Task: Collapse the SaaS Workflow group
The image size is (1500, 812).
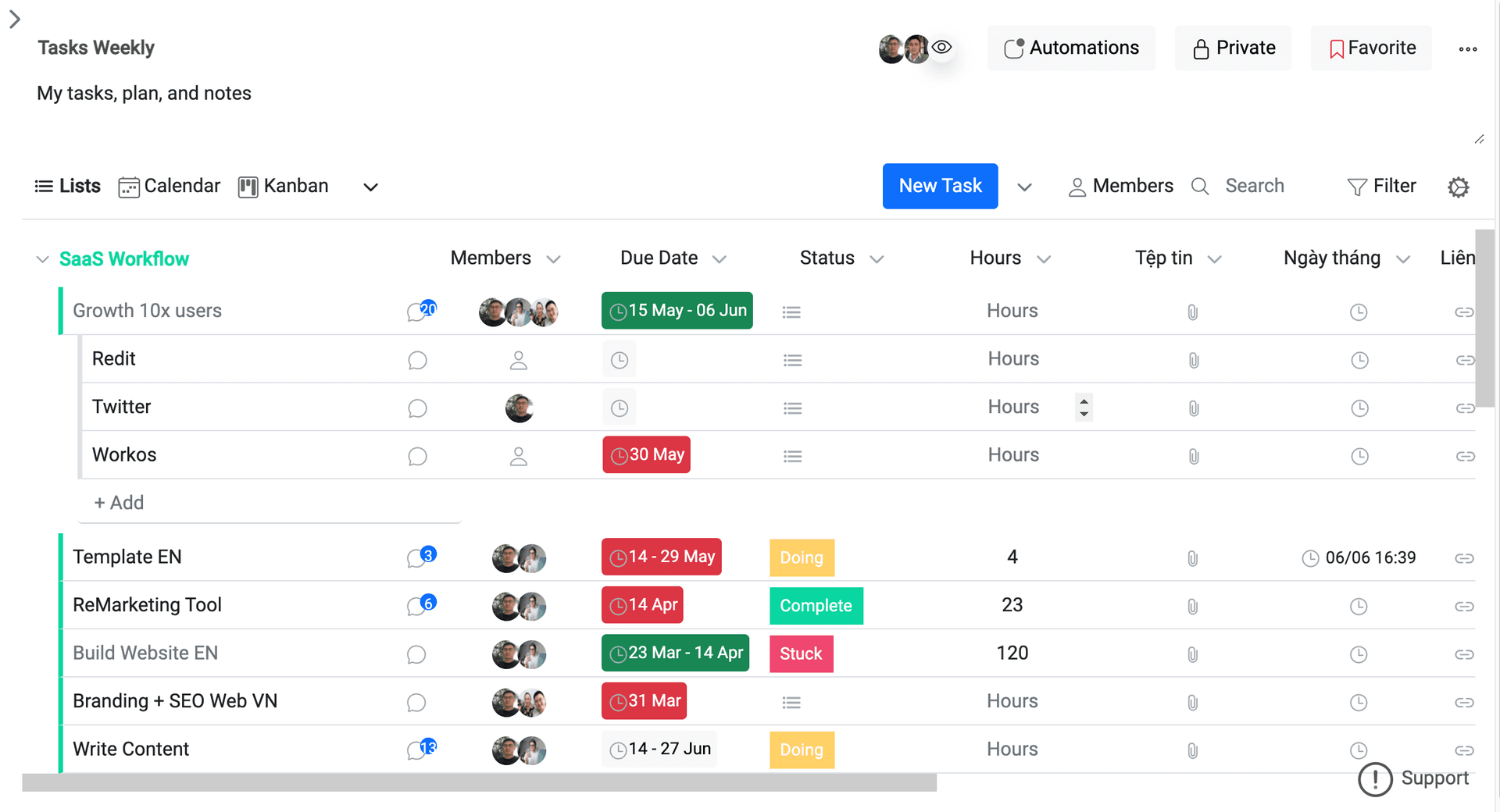Action: pos(43,259)
